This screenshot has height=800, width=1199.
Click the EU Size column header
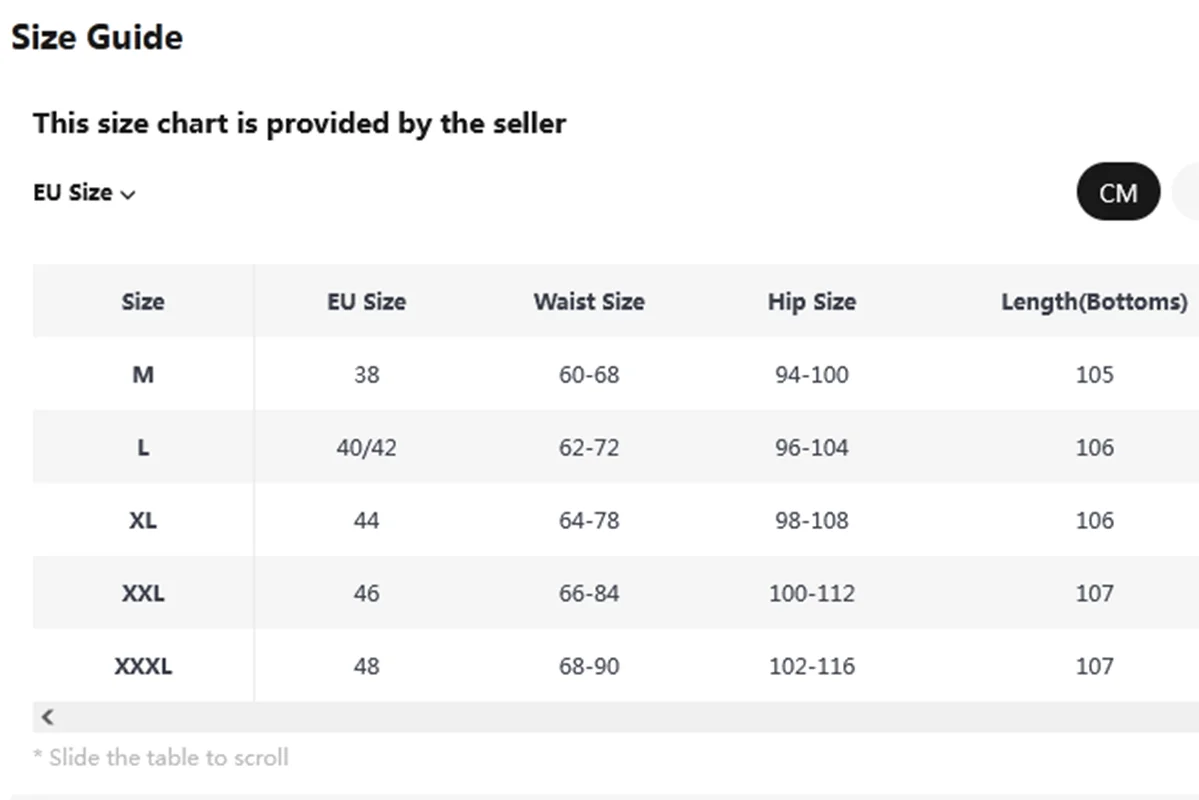366,301
